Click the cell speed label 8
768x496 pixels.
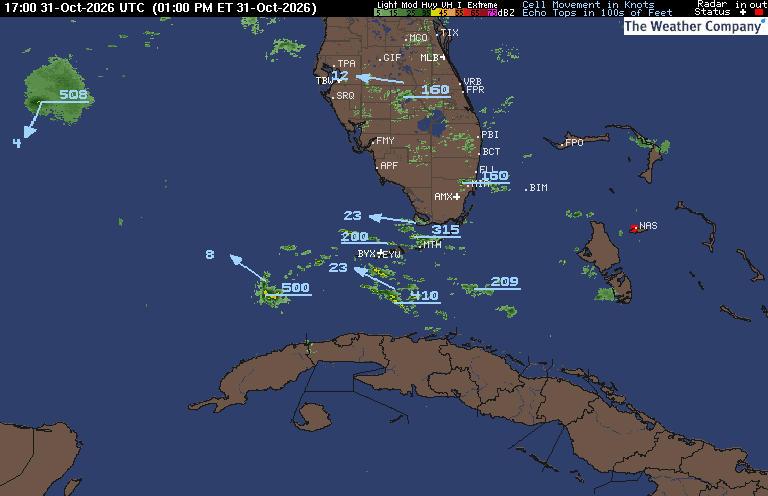pos(210,254)
